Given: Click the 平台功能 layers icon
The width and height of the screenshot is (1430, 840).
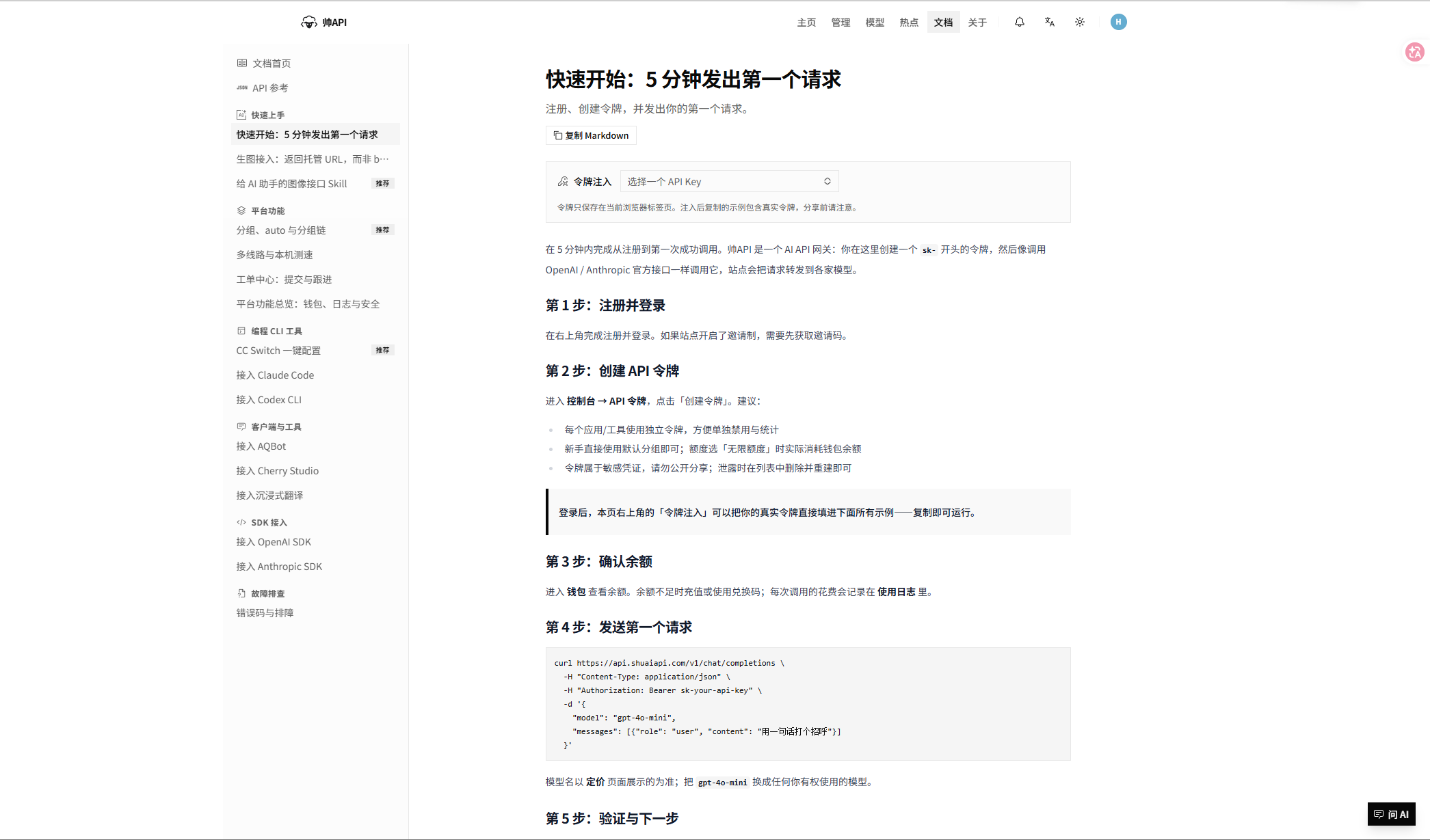Looking at the screenshot, I should click(x=241, y=211).
